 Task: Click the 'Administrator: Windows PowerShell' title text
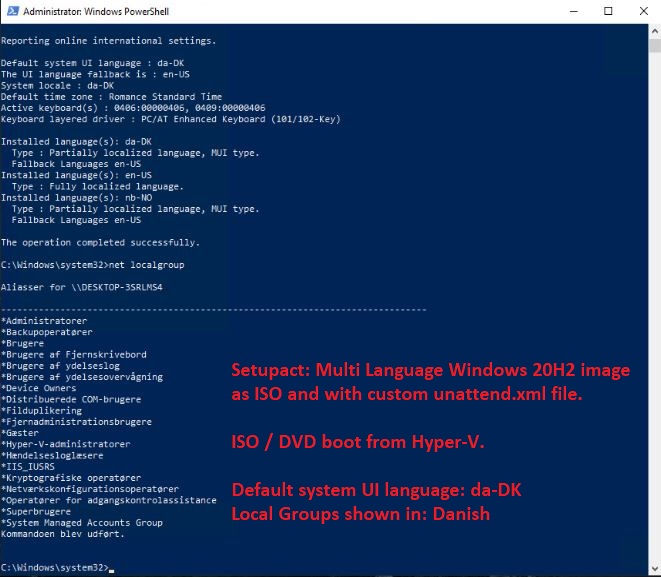[x=96, y=11]
